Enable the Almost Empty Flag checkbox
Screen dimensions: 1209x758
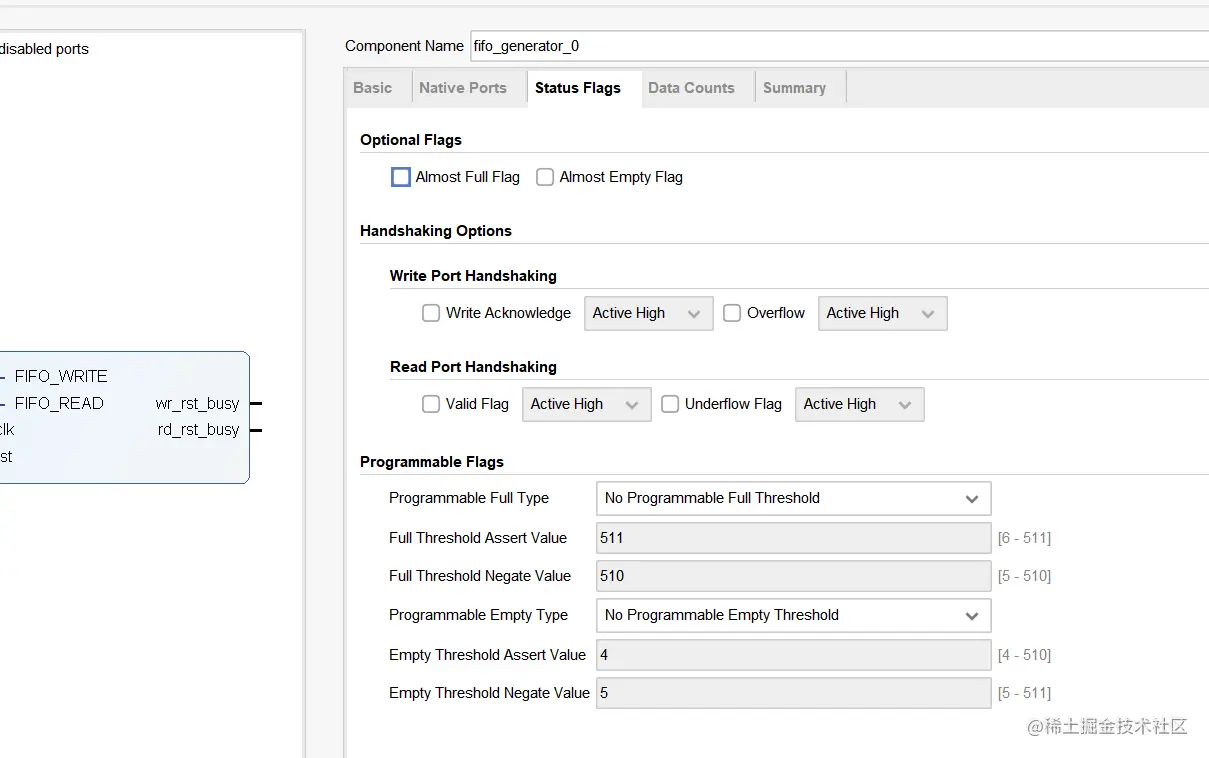tap(545, 177)
